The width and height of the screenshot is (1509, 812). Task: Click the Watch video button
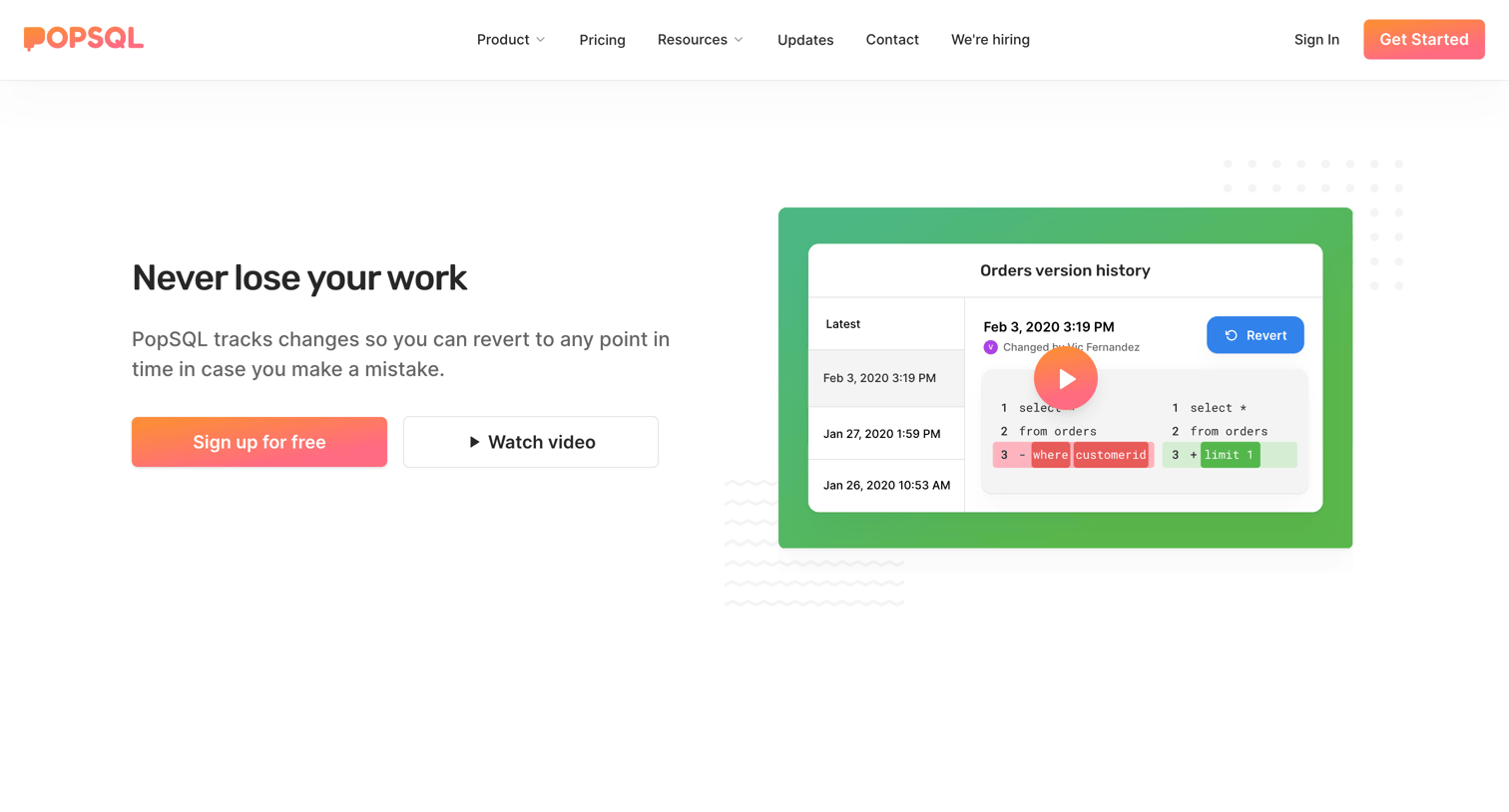coord(531,442)
